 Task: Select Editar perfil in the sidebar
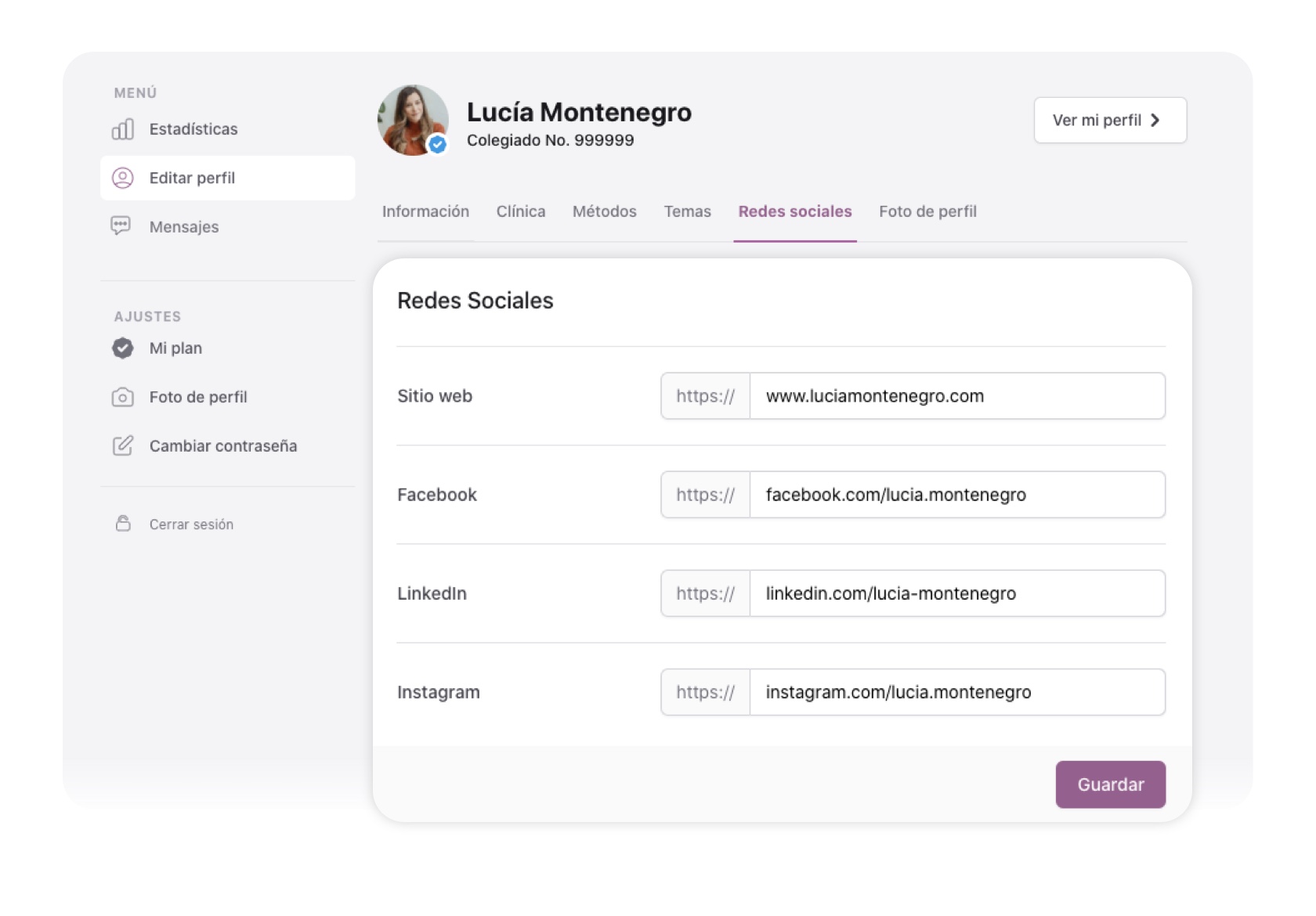click(x=227, y=178)
